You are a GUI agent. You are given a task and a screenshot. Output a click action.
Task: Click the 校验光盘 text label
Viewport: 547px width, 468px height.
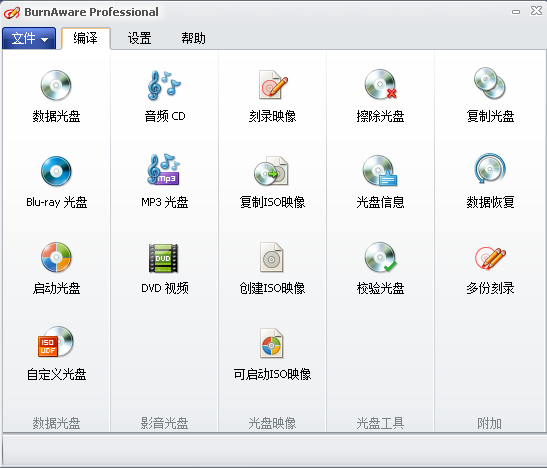click(x=380, y=288)
